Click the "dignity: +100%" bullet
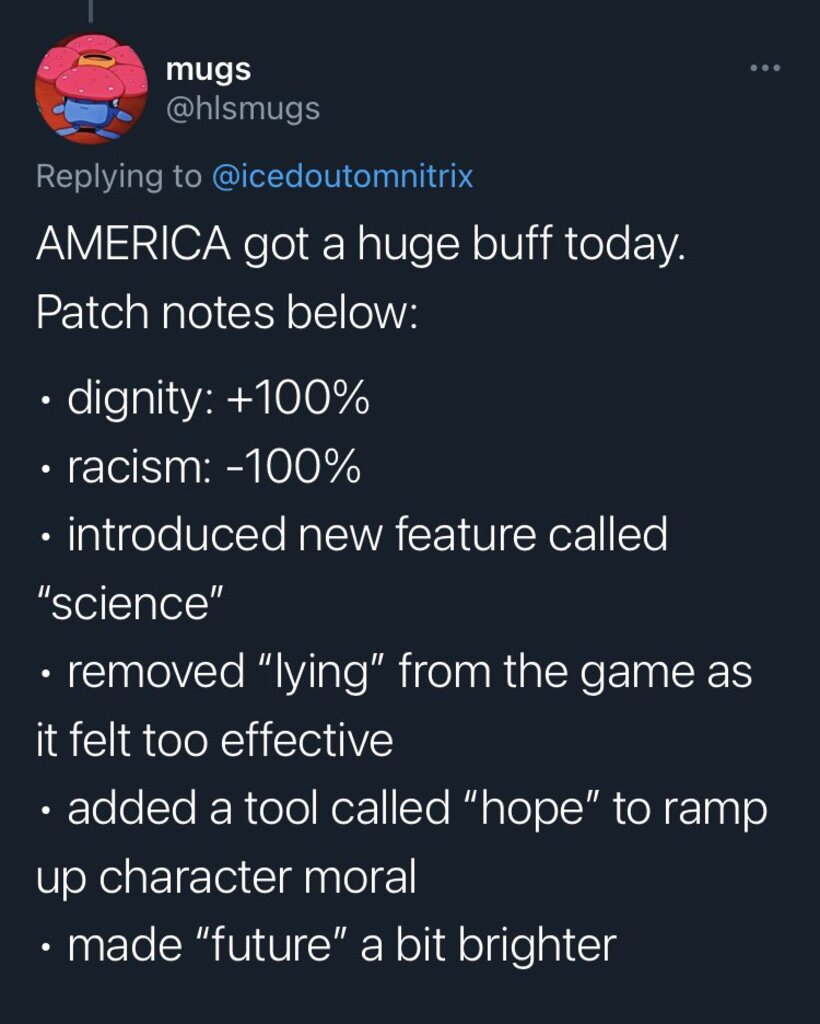Screen dimensions: 820x1024 [218, 400]
